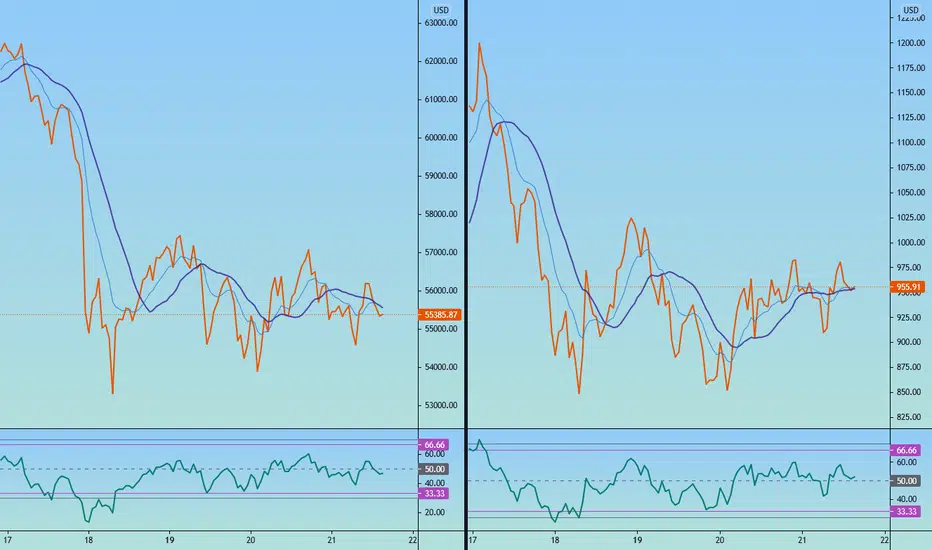Open the USD currency selector above 1200.00
This screenshot has width=932, height=550.
point(911,10)
